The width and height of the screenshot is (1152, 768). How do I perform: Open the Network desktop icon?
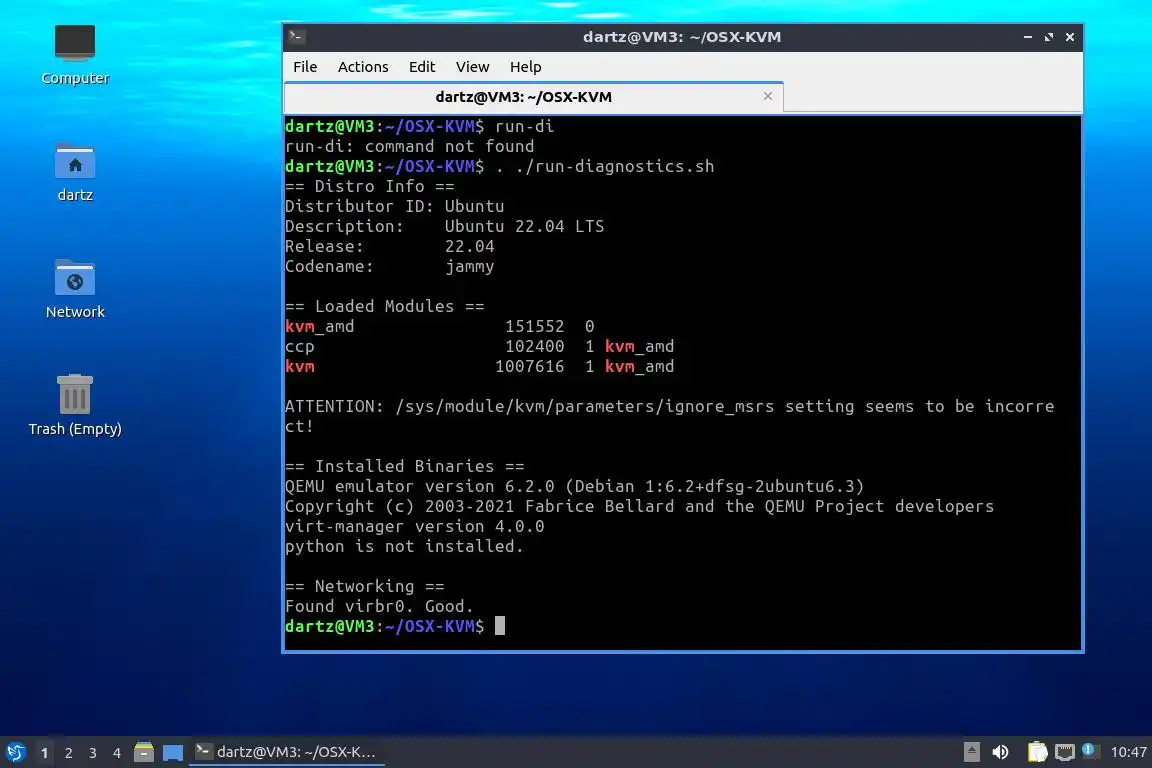[x=75, y=289]
